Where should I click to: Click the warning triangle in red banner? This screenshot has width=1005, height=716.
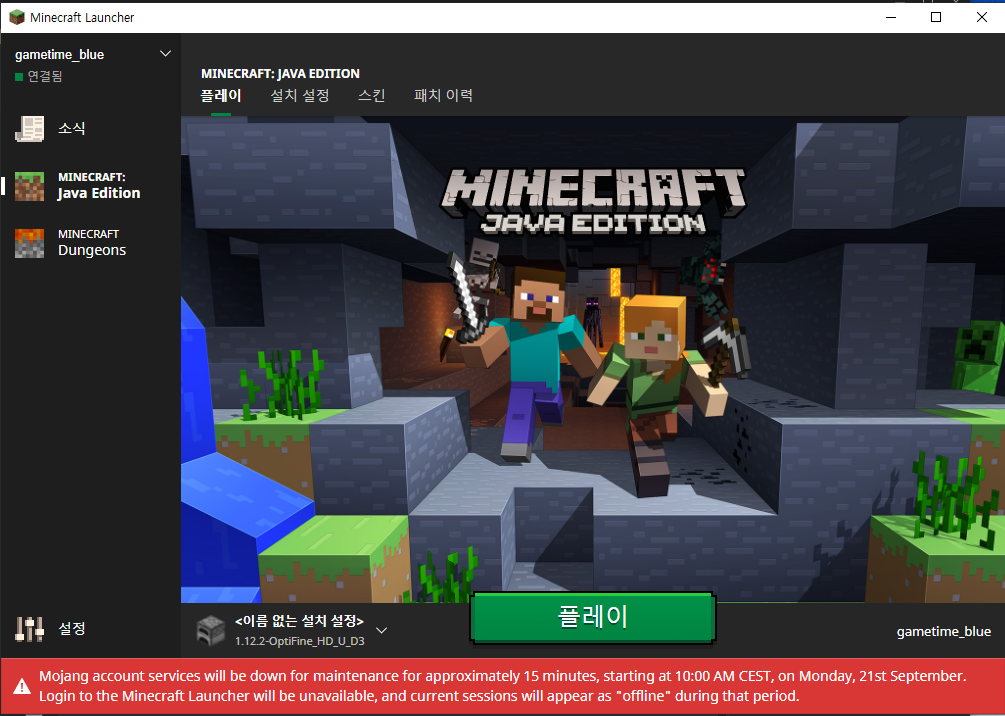pos(22,687)
